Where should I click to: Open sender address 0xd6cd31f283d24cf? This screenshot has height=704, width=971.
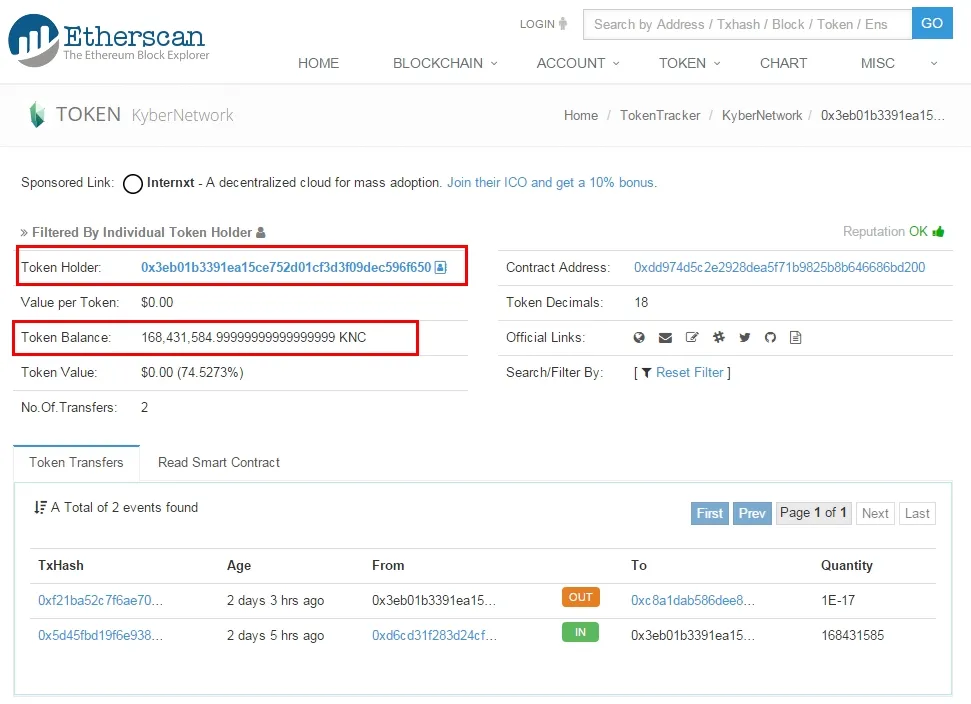(x=434, y=636)
